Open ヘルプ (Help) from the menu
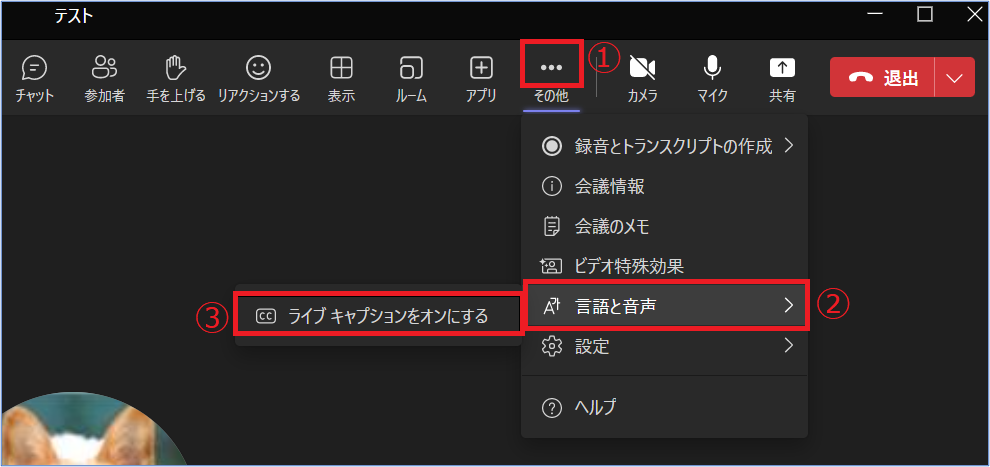This screenshot has width=990, height=467. (595, 407)
